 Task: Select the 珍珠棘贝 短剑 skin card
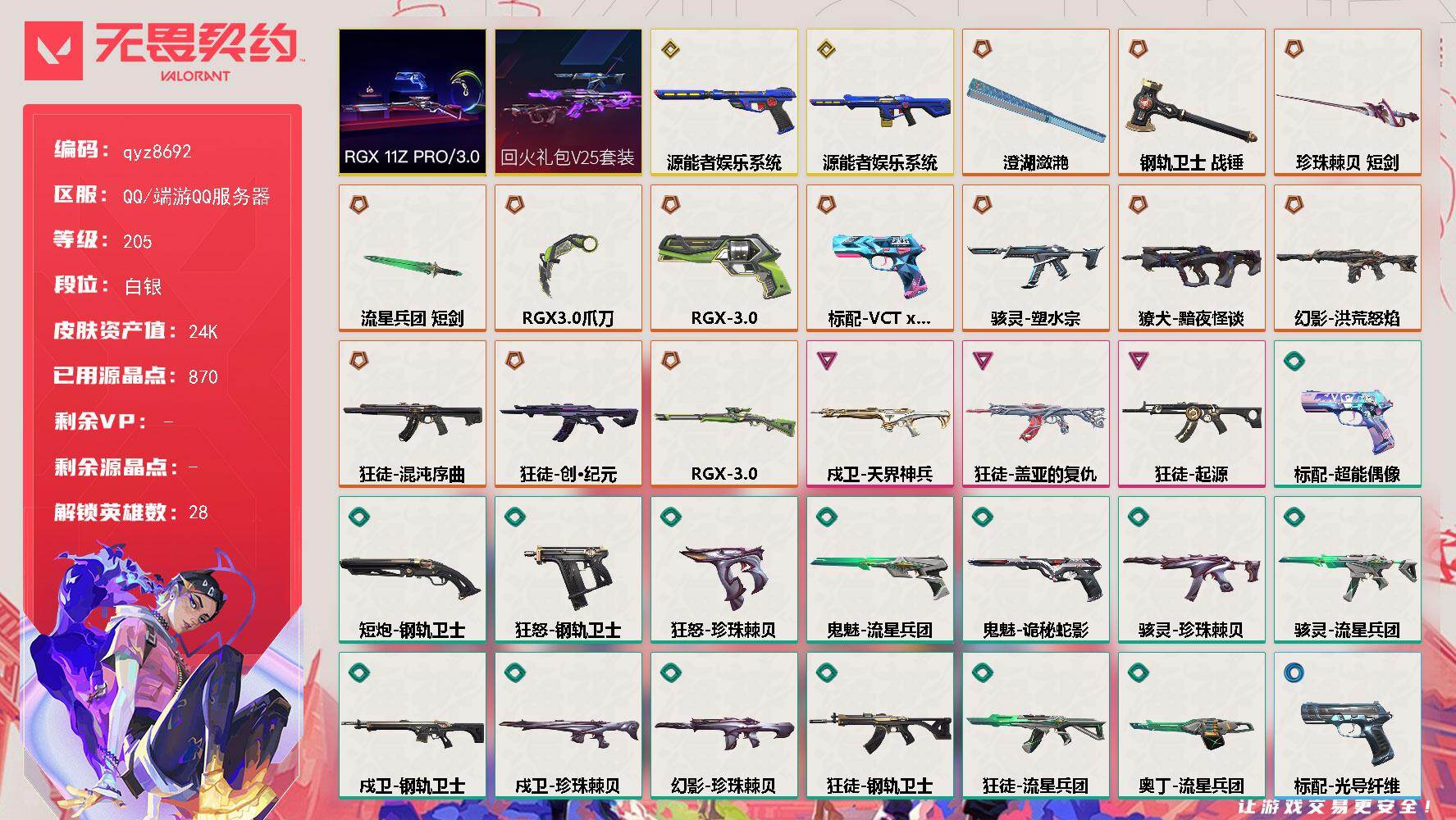1347,102
